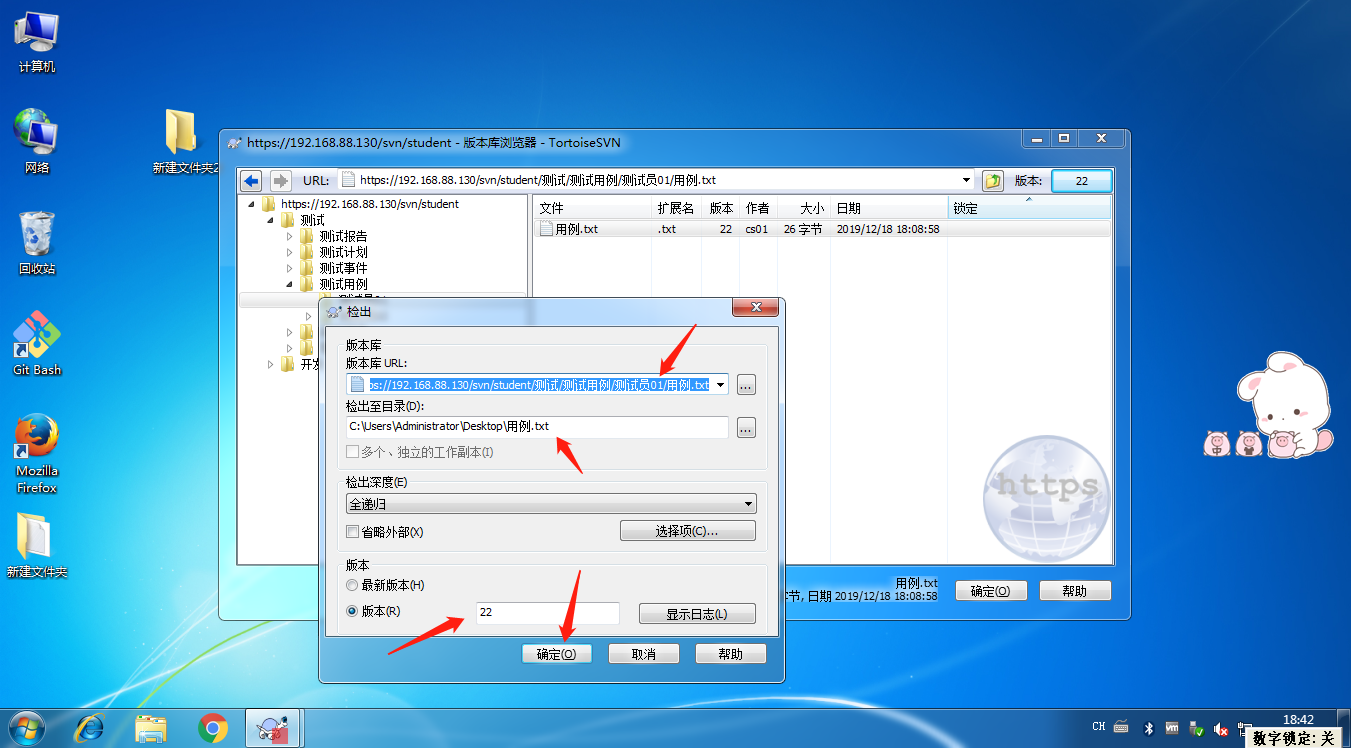Select the 最新版本 radio button
The image size is (1351, 748).
[352, 586]
